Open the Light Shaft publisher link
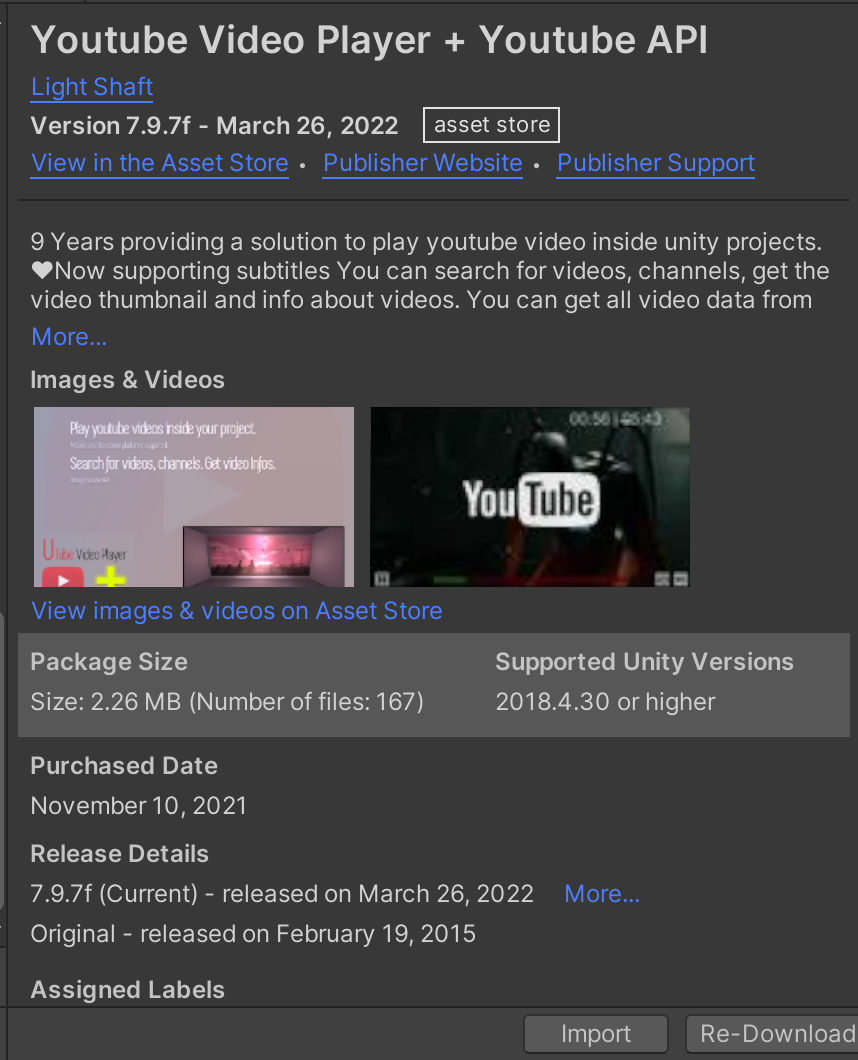858x1060 pixels. pos(92,87)
